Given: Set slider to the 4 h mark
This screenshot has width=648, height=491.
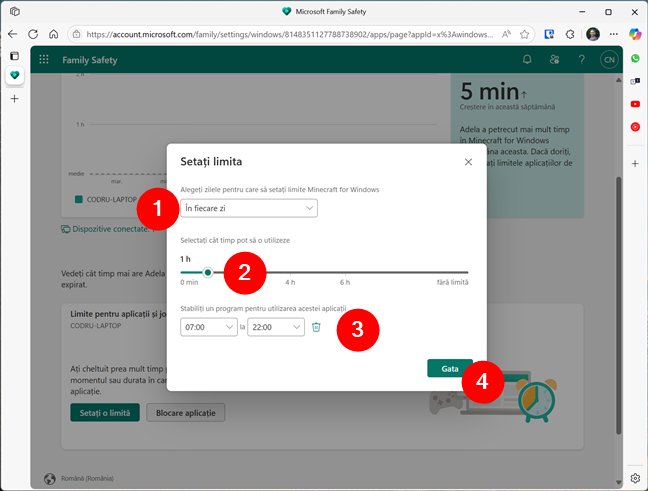Looking at the screenshot, I should 290,272.
